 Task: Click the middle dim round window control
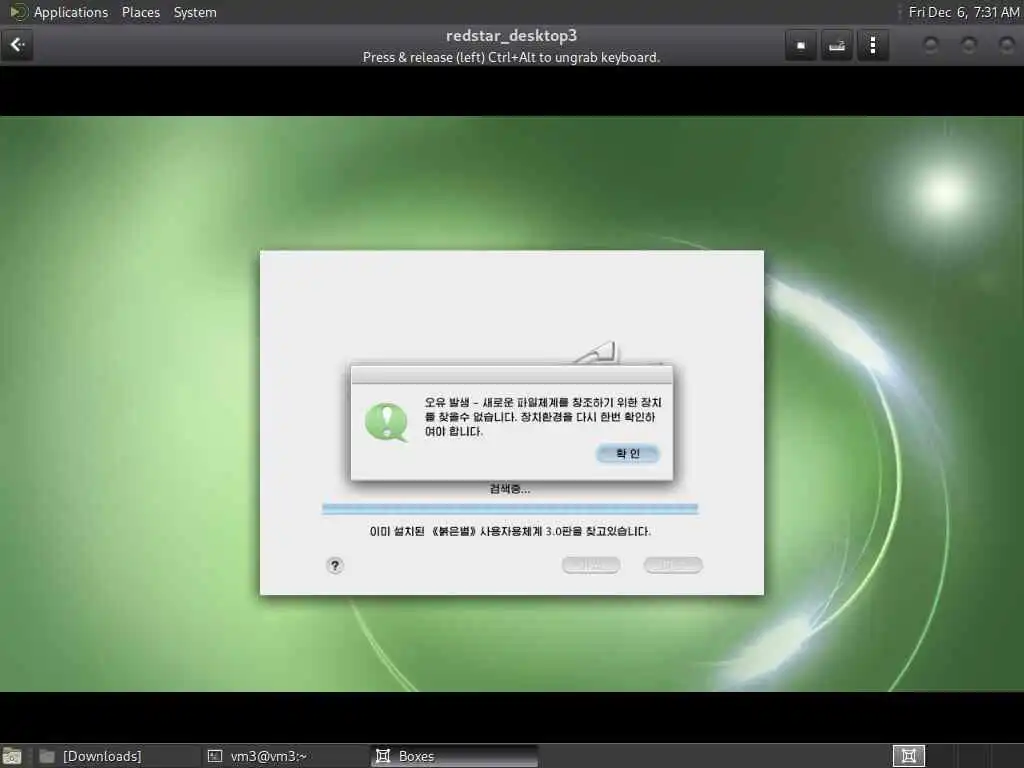968,45
